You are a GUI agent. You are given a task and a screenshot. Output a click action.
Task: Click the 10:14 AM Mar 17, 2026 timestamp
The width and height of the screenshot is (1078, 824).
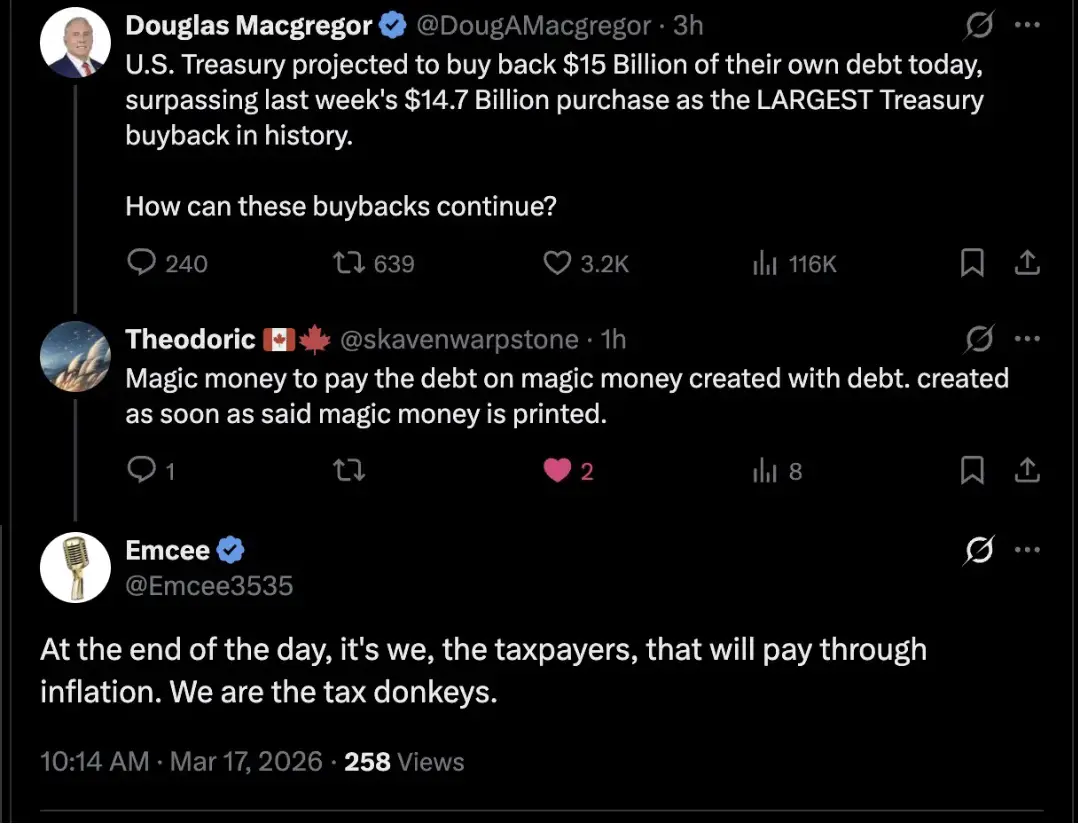(181, 762)
